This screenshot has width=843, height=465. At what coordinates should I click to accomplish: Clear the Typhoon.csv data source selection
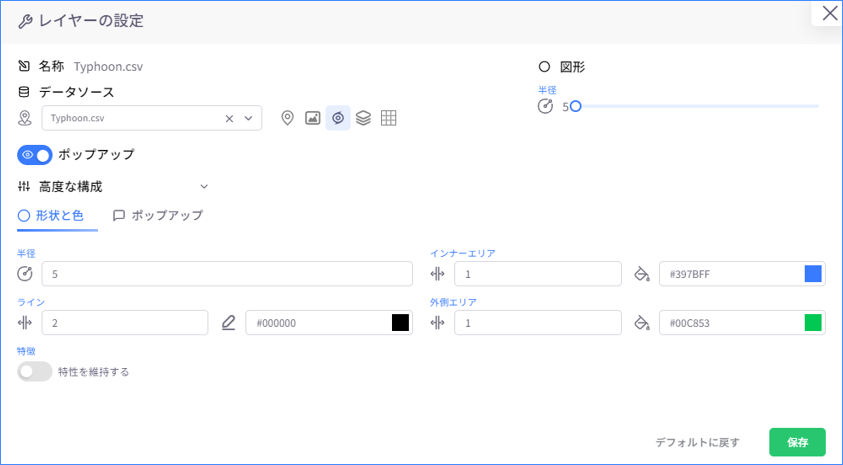click(x=229, y=118)
